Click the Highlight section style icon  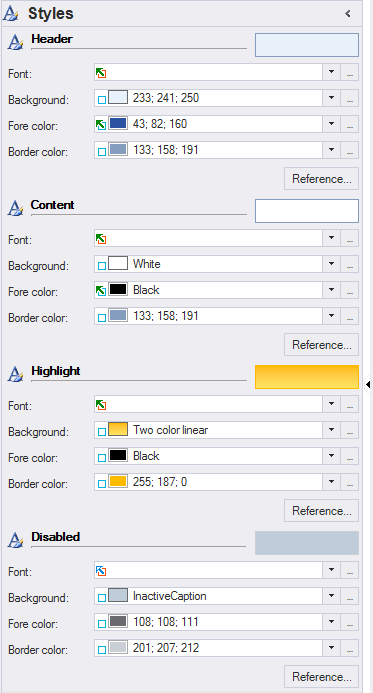pyautogui.click(x=15, y=375)
